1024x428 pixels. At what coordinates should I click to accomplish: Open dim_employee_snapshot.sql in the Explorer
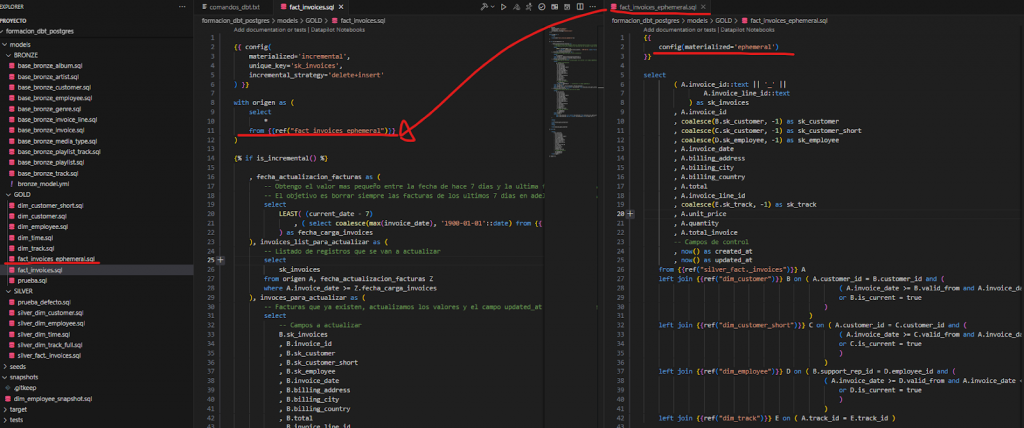click(54, 398)
